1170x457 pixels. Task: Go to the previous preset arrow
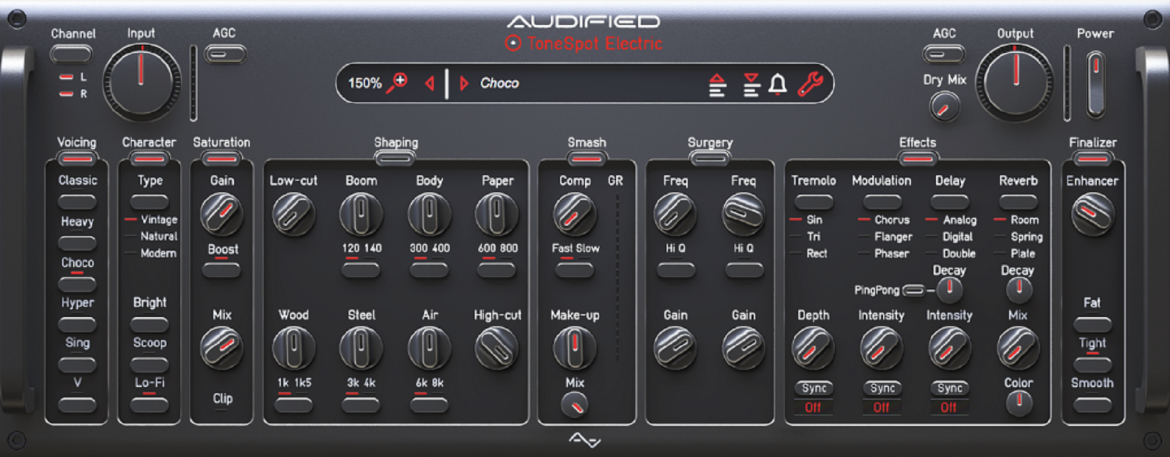[429, 83]
